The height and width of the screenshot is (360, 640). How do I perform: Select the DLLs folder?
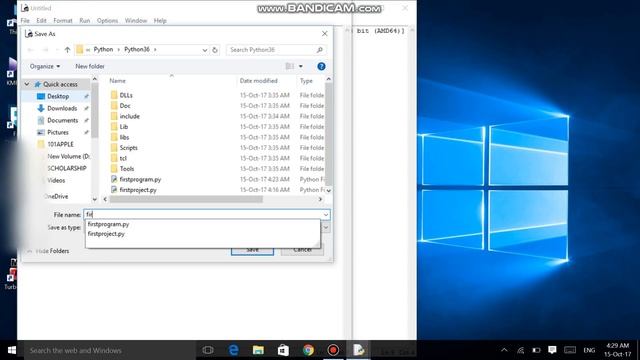[x=126, y=95]
